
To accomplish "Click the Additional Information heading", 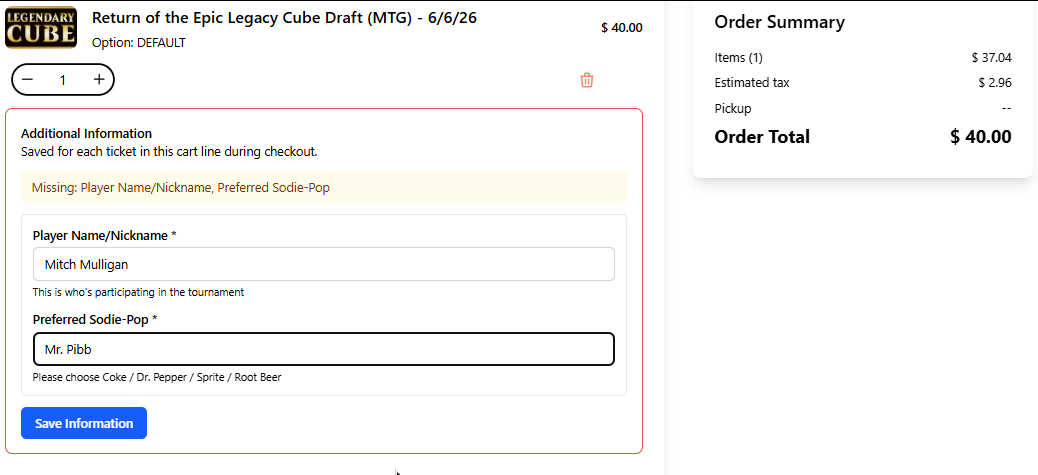I will click(86, 133).
